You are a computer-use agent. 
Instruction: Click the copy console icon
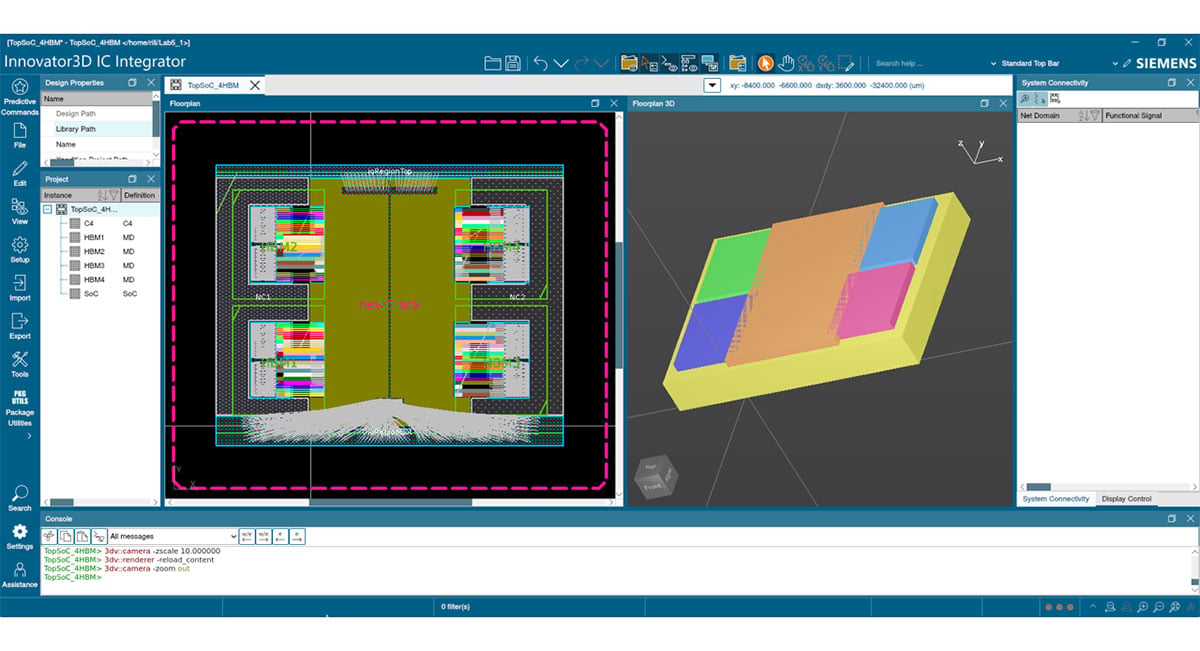pyautogui.click(x=66, y=537)
